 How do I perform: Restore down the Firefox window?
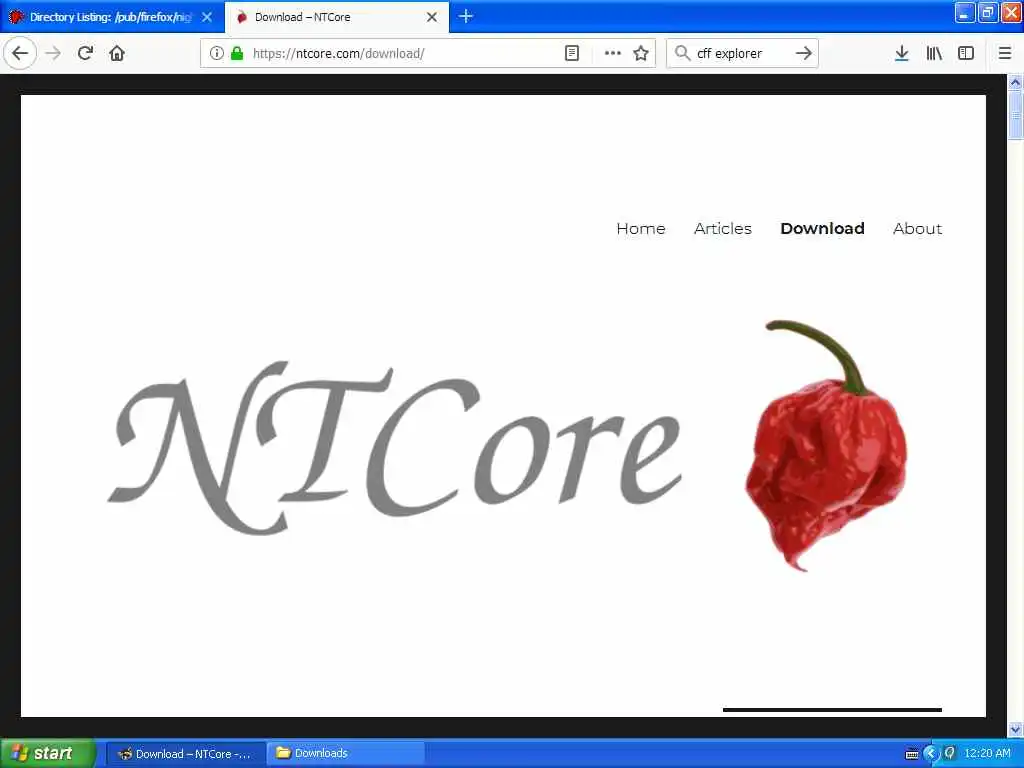(988, 12)
